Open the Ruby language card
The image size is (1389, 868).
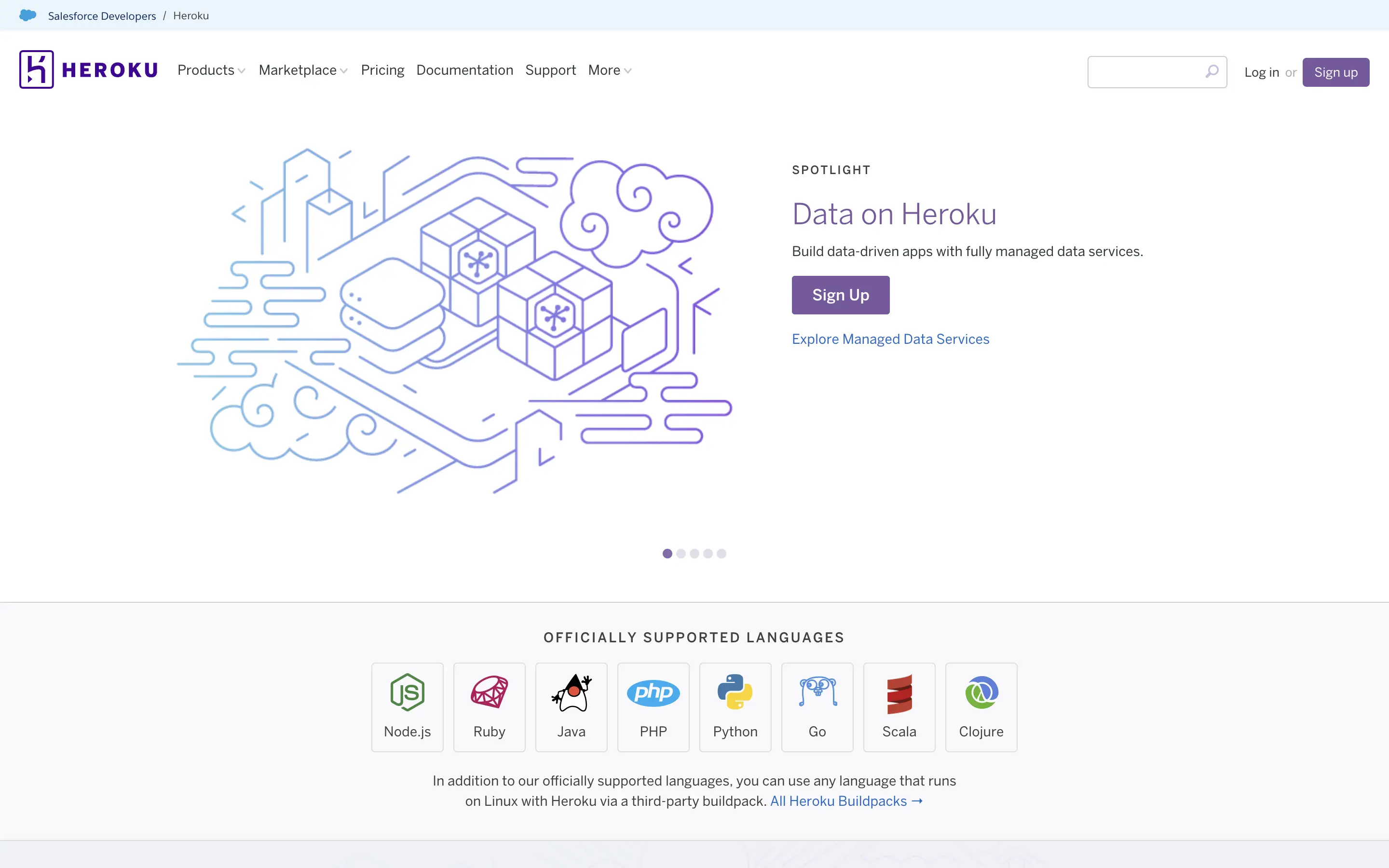(x=489, y=706)
